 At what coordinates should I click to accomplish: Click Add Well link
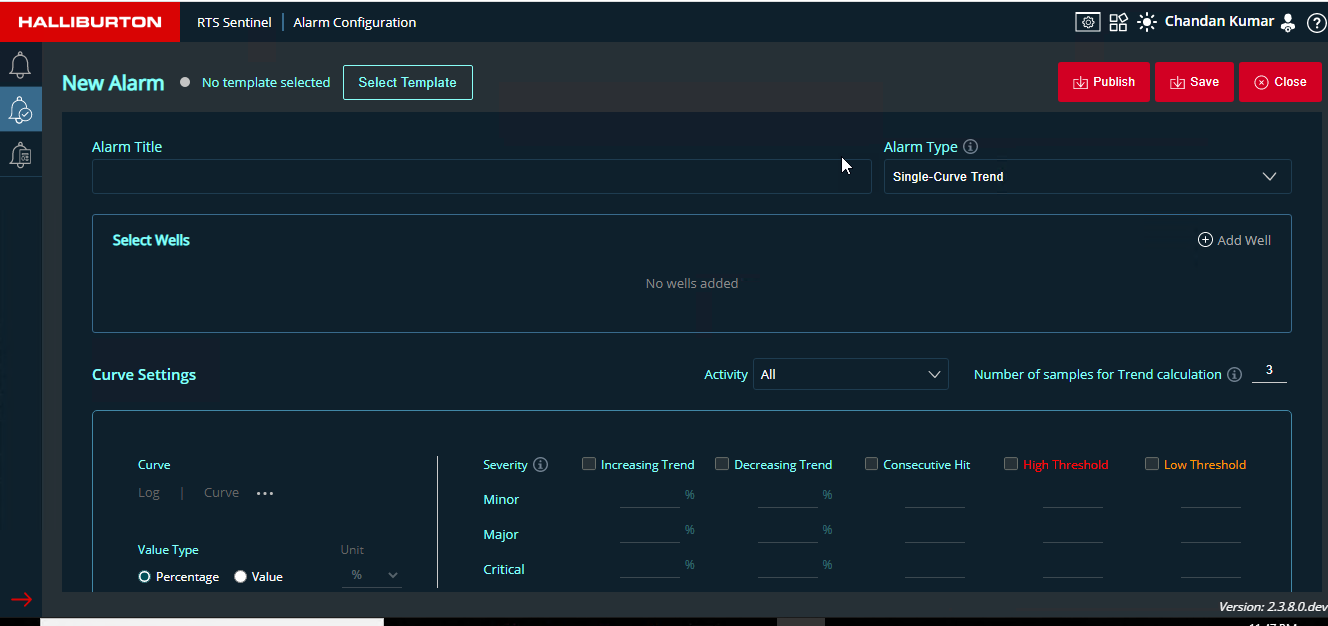tap(1234, 240)
